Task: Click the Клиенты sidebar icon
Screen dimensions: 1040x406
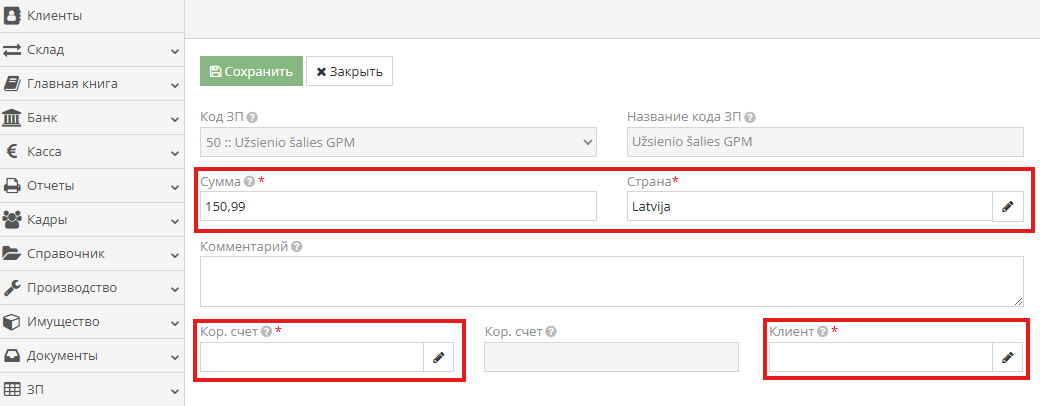Action: [12, 15]
